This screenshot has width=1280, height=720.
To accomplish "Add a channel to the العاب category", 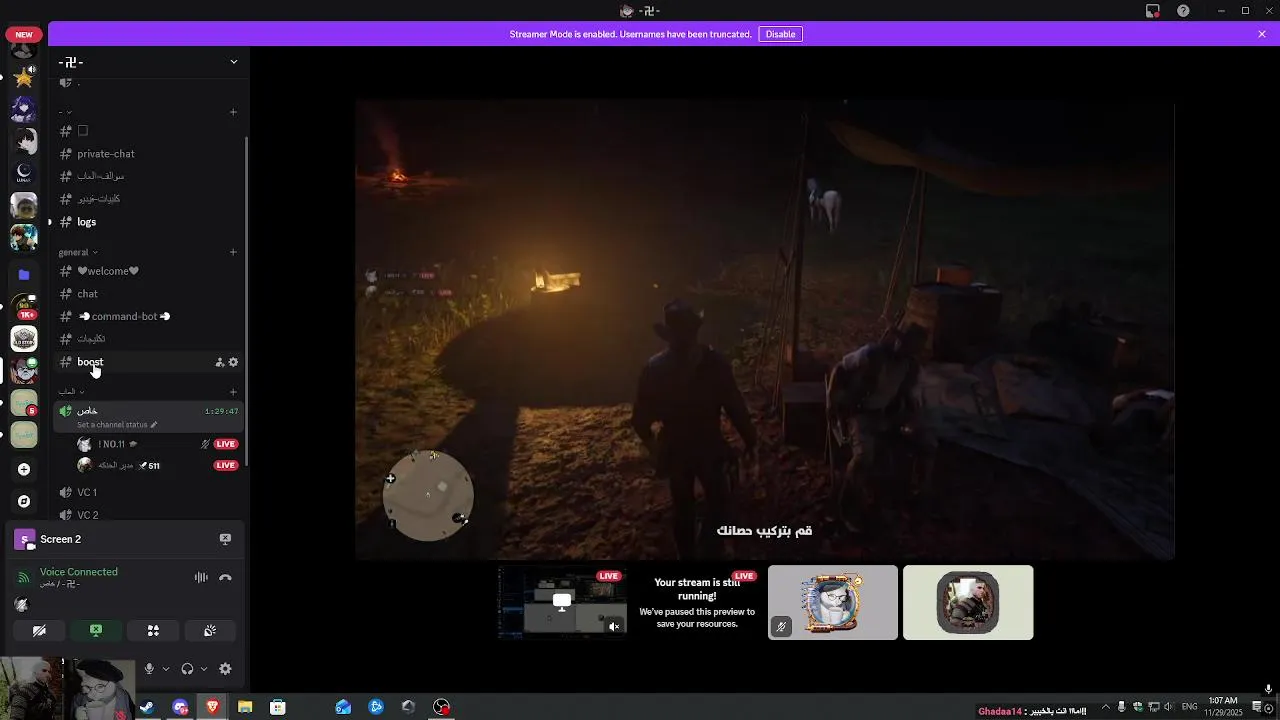I will 233,392.
